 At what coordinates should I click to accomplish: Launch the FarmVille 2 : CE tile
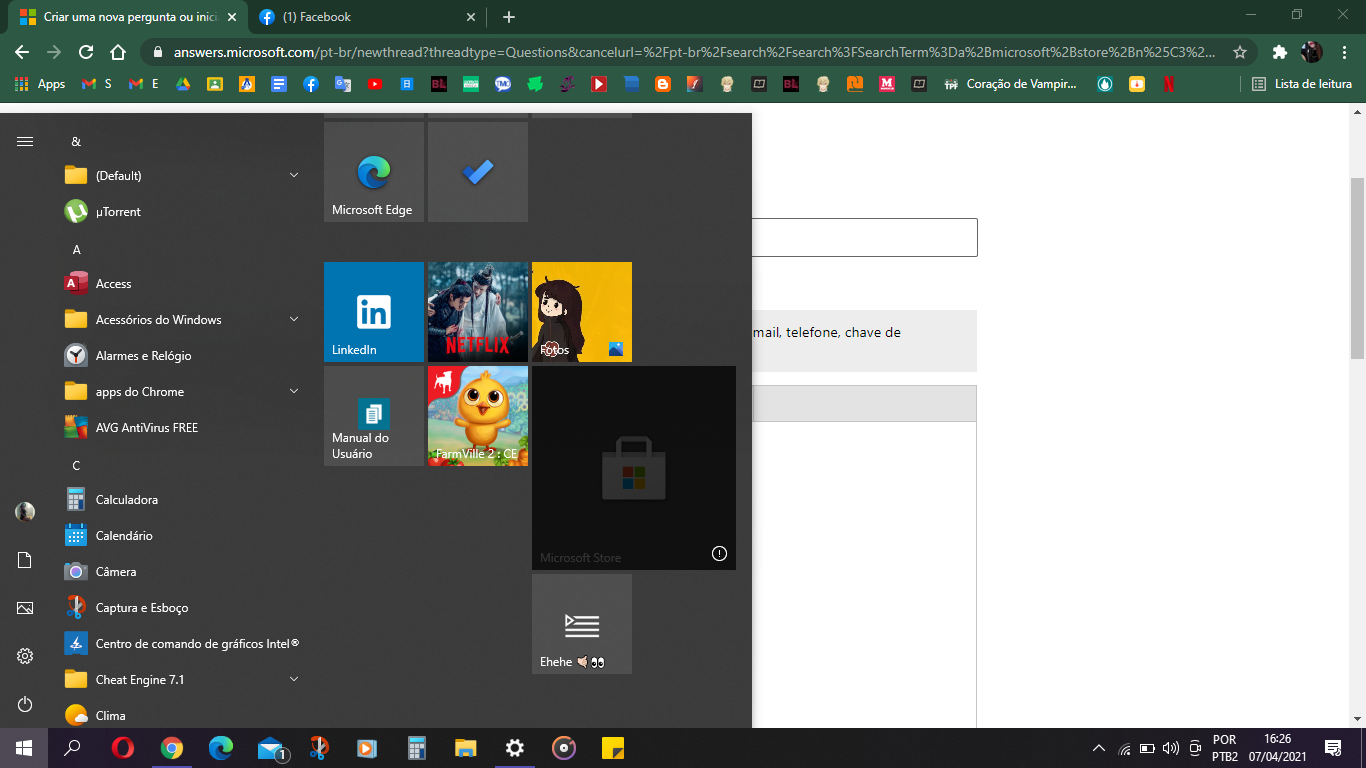478,416
